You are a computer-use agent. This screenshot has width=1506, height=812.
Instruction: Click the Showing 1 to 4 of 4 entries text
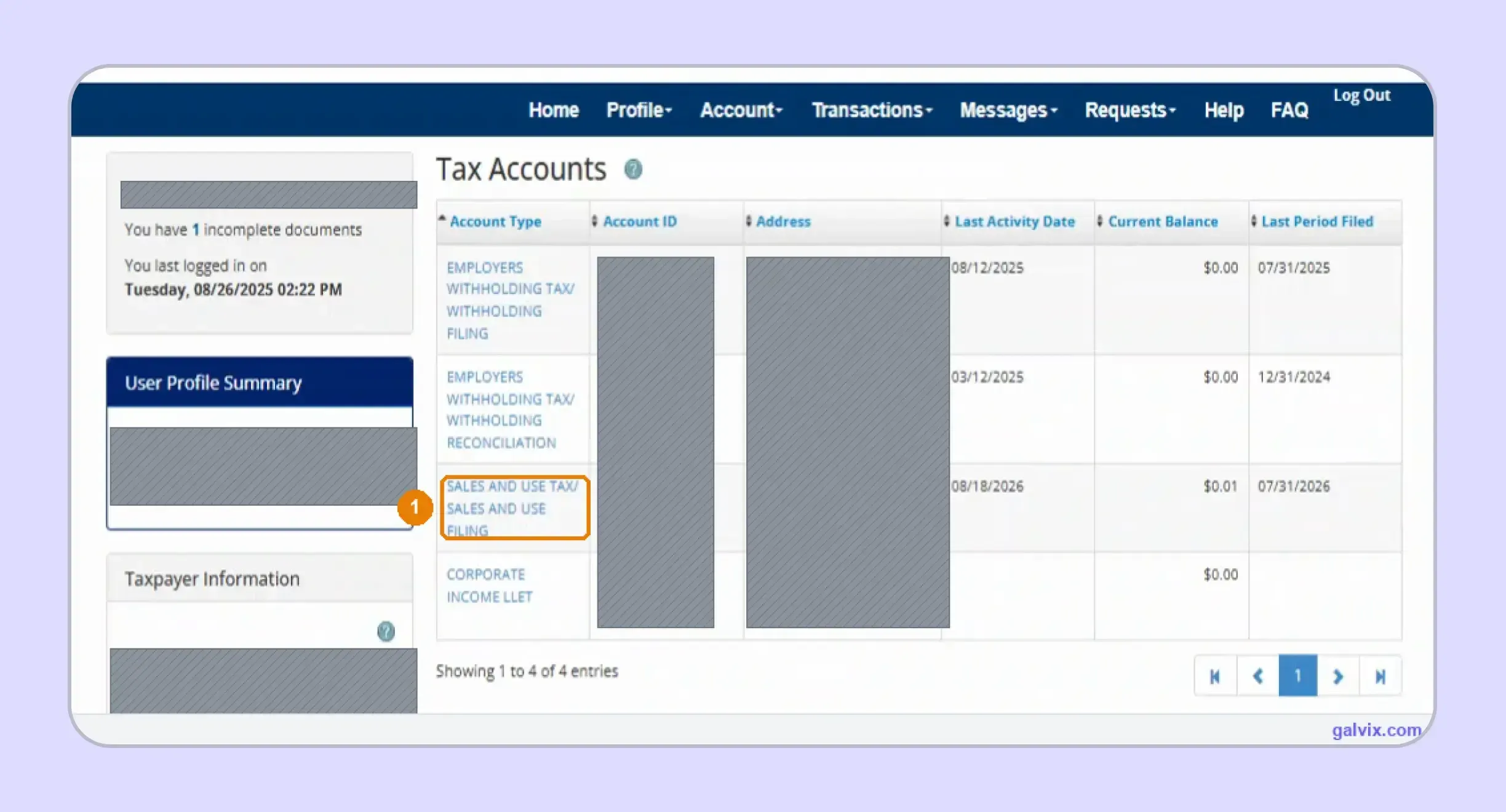tap(527, 671)
